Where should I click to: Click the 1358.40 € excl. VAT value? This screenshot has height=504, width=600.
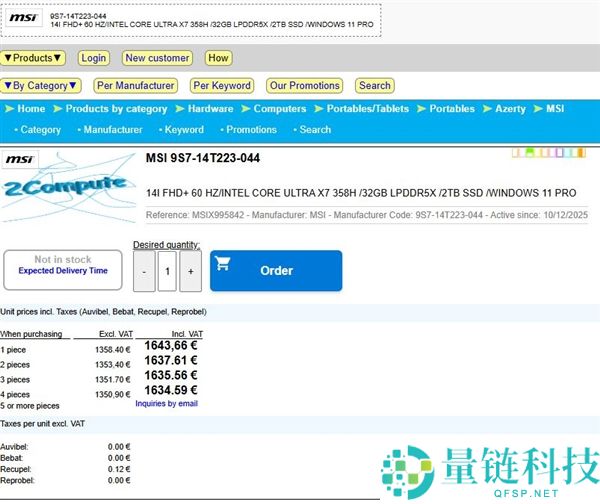113,350
